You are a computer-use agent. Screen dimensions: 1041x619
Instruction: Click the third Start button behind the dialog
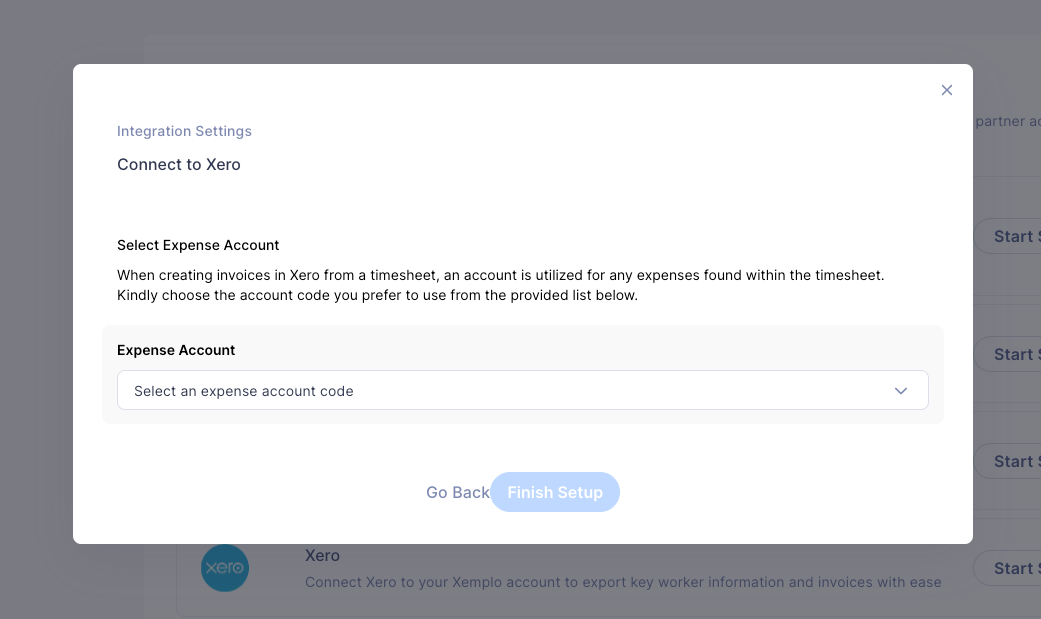point(1007,462)
